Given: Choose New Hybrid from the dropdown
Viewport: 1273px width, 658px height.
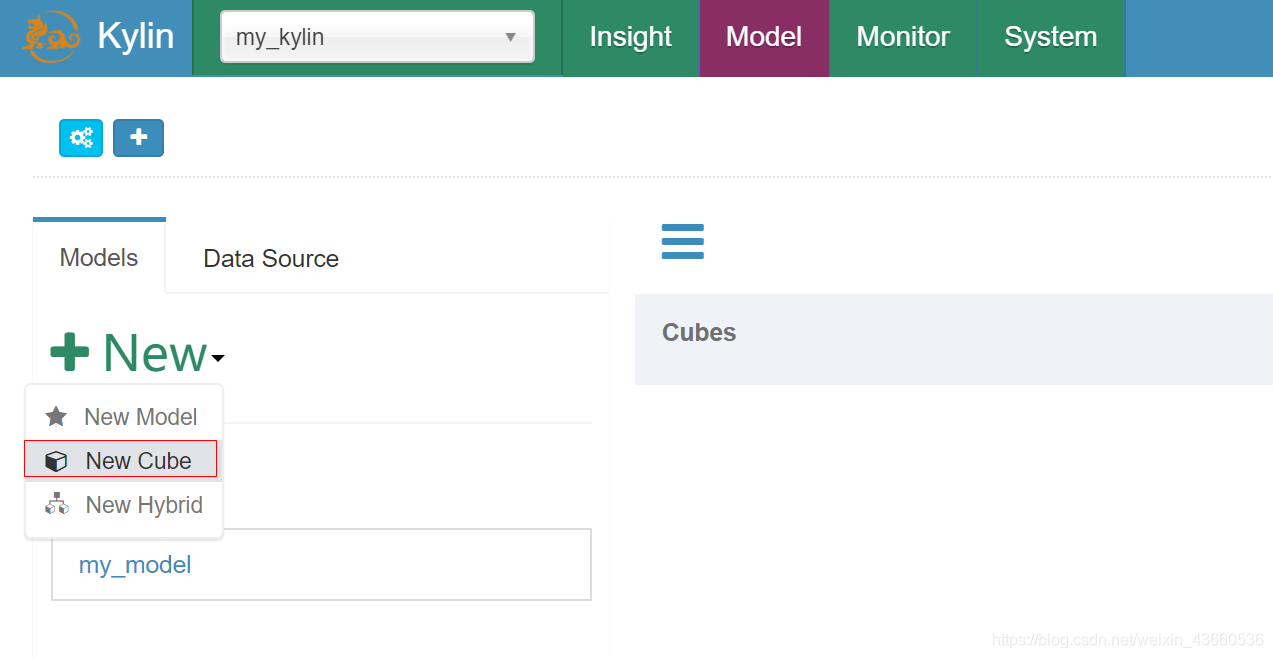Looking at the screenshot, I should [124, 505].
